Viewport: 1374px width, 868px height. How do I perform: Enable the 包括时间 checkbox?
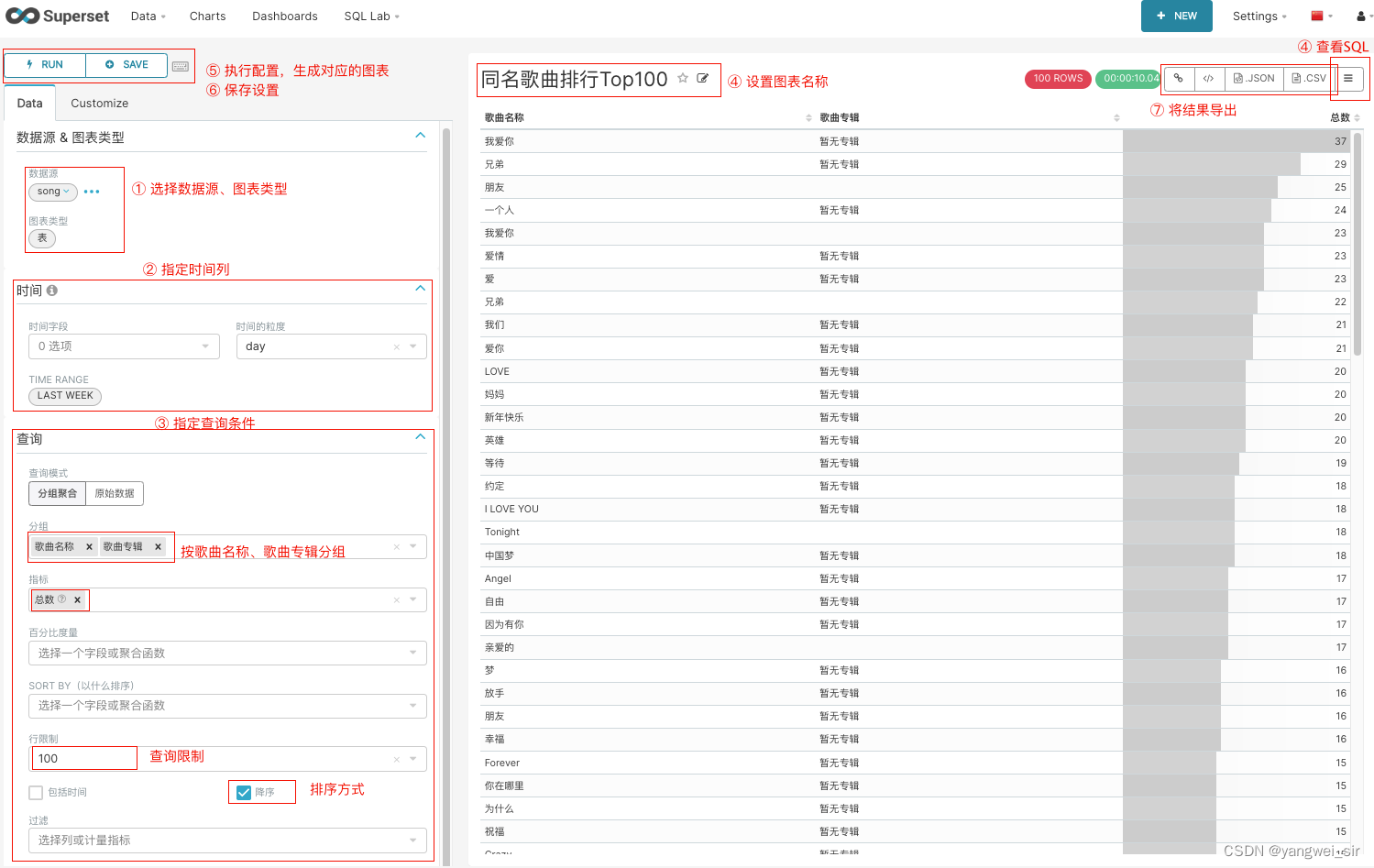36,793
